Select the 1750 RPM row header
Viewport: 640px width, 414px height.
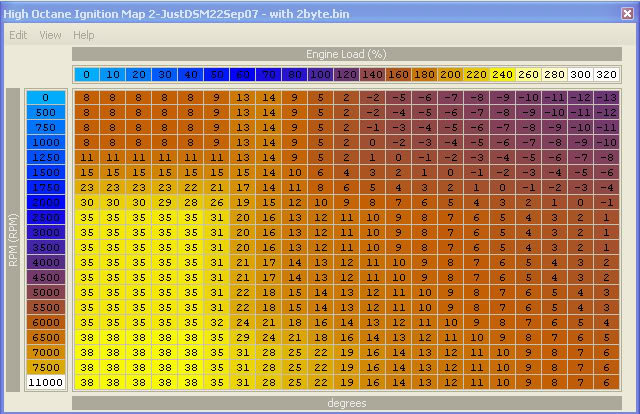pos(46,187)
